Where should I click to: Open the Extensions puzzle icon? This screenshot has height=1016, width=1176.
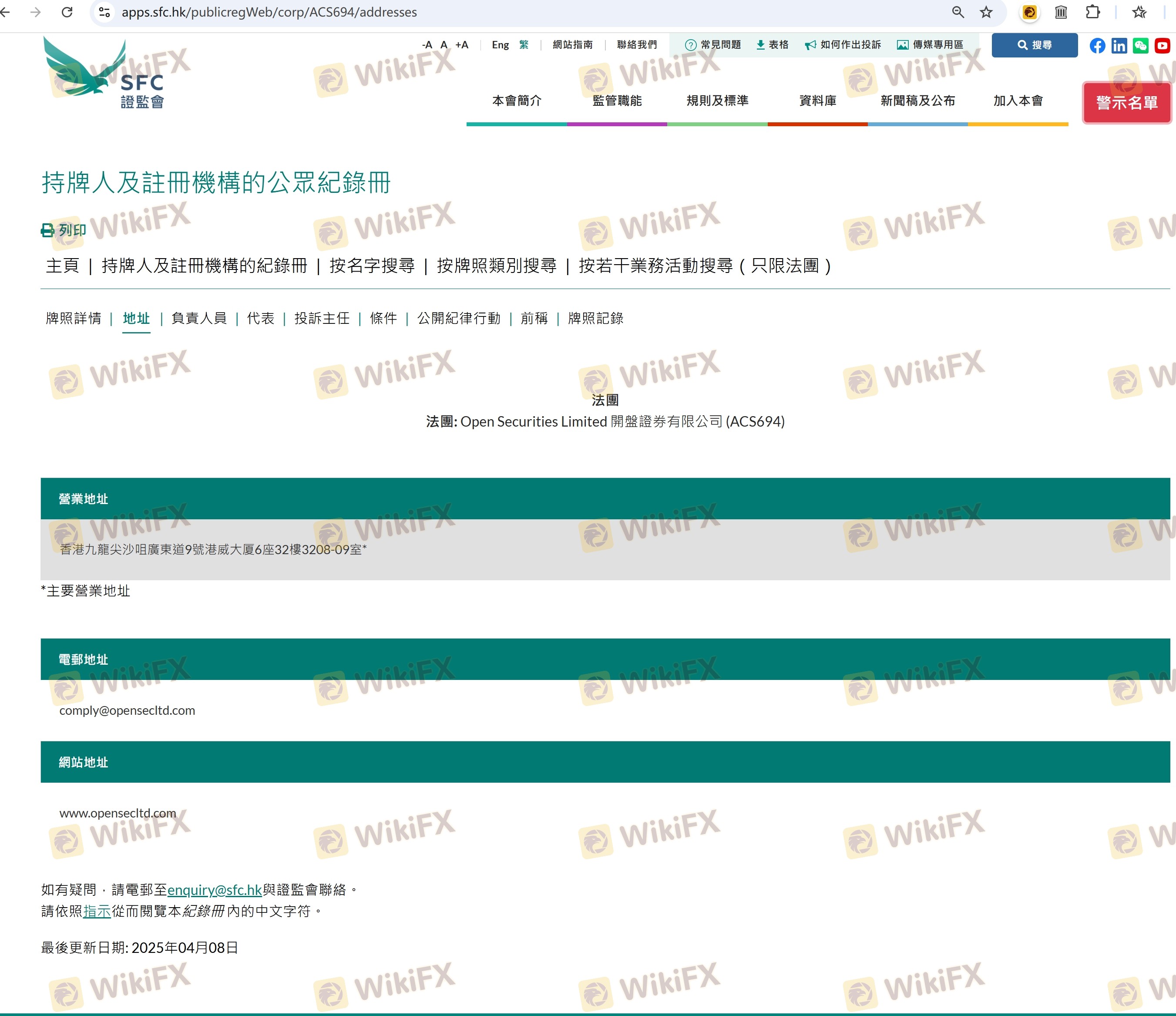click(x=1092, y=12)
